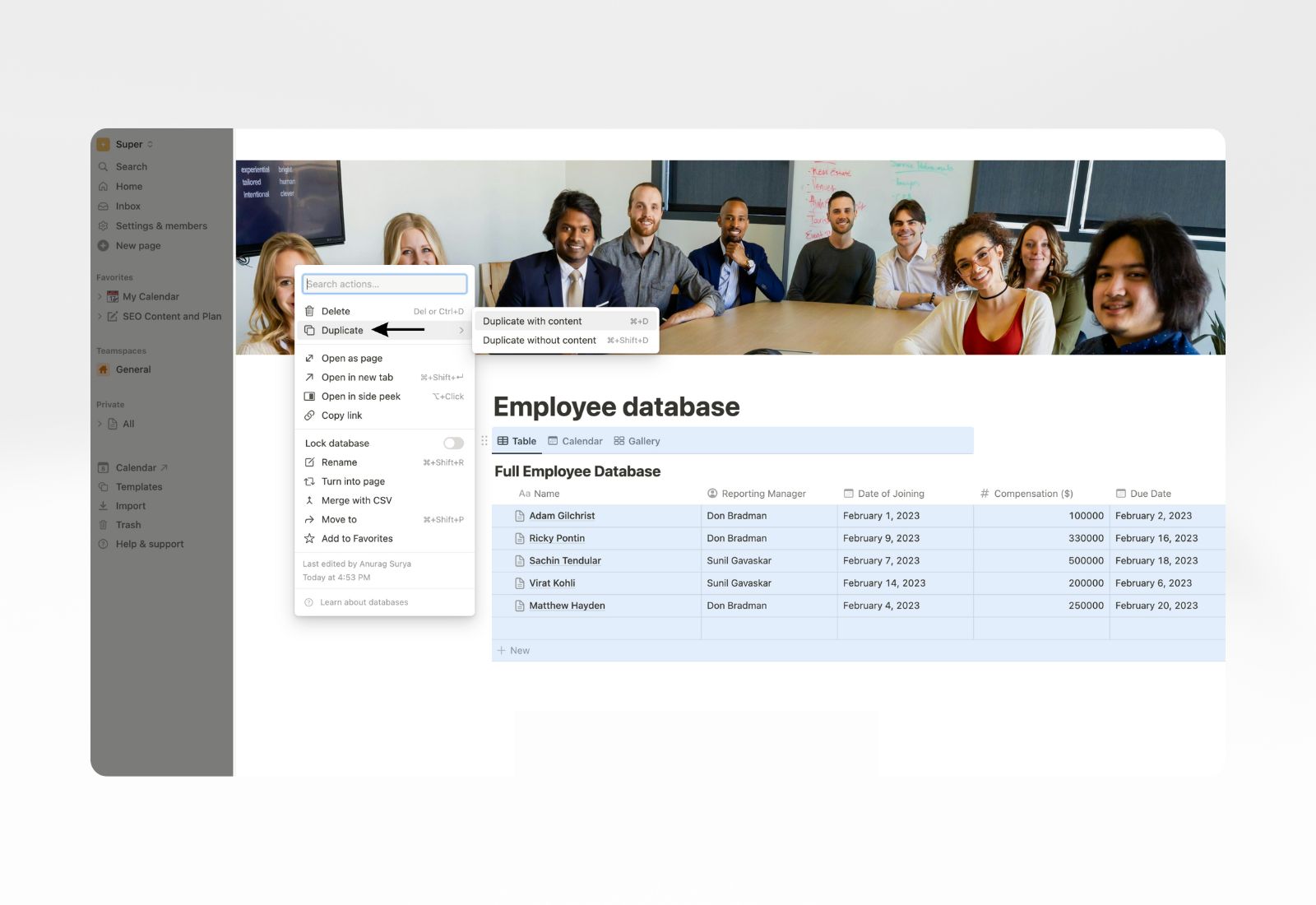The image size is (1316, 905).
Task: Click the Employee database page title
Action: click(616, 406)
